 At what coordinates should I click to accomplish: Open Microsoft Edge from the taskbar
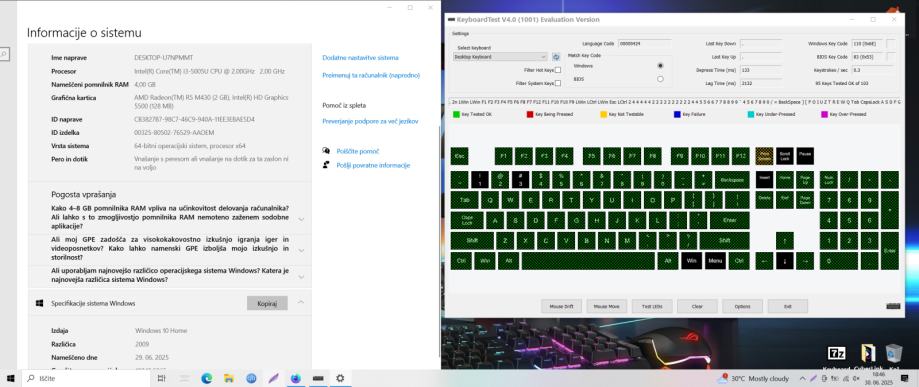coord(206,379)
